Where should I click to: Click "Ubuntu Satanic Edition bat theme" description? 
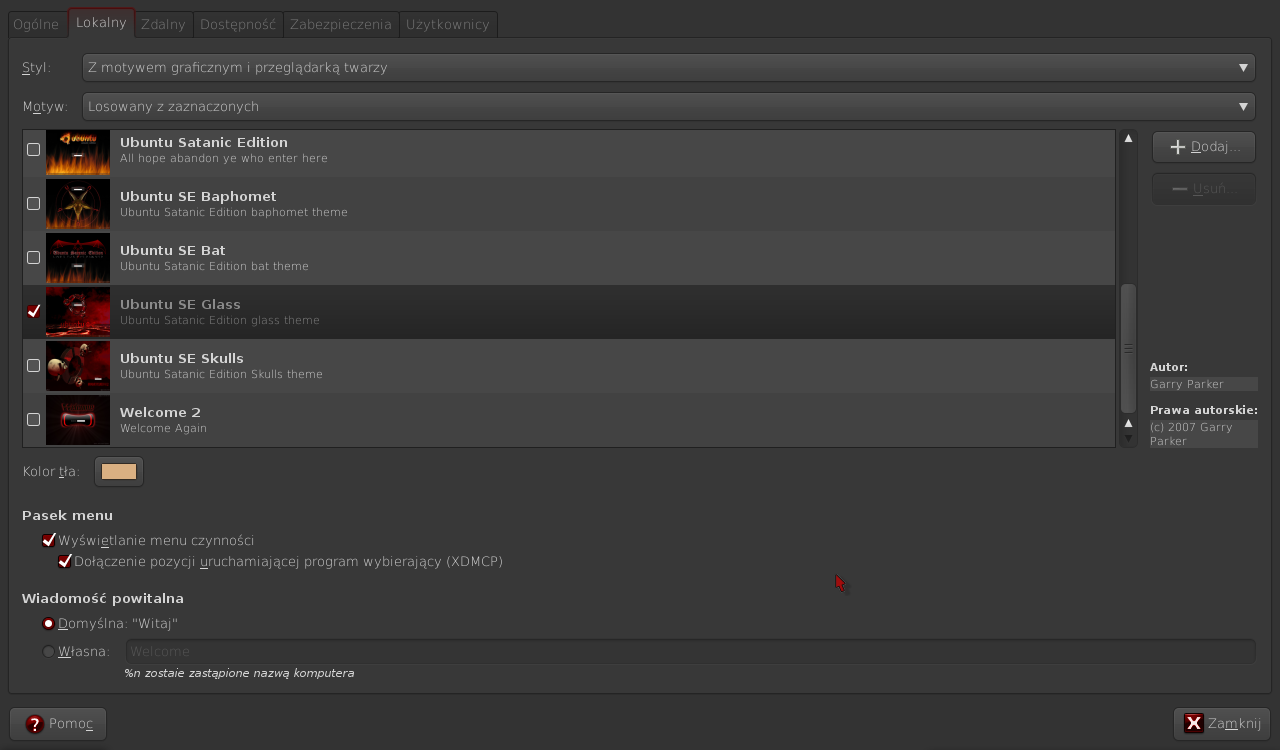click(214, 266)
